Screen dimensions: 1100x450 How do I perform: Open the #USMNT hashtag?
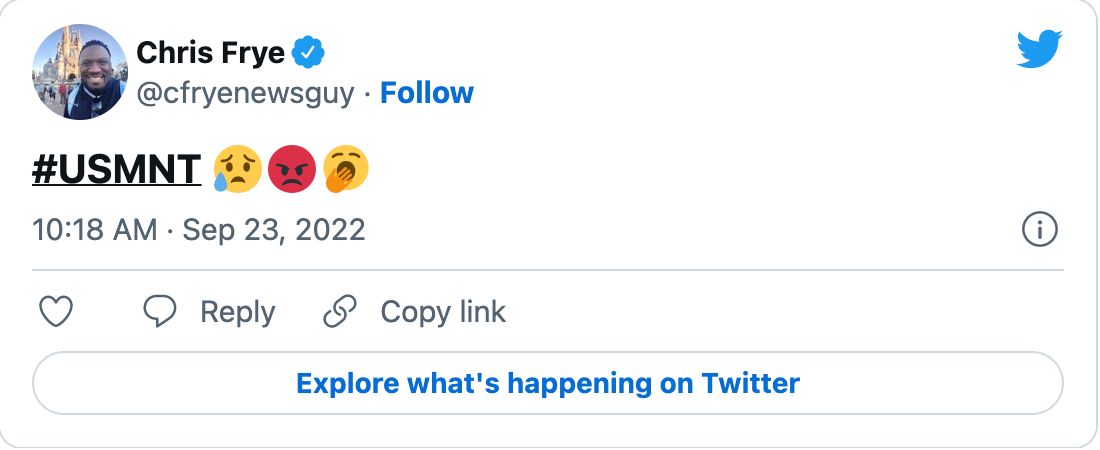click(117, 170)
